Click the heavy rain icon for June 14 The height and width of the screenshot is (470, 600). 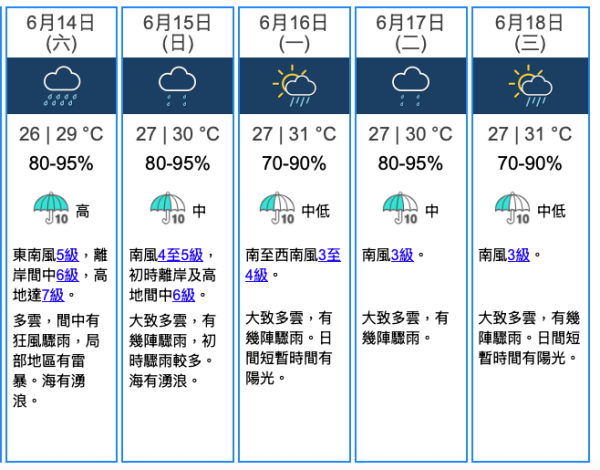pyautogui.click(x=62, y=86)
